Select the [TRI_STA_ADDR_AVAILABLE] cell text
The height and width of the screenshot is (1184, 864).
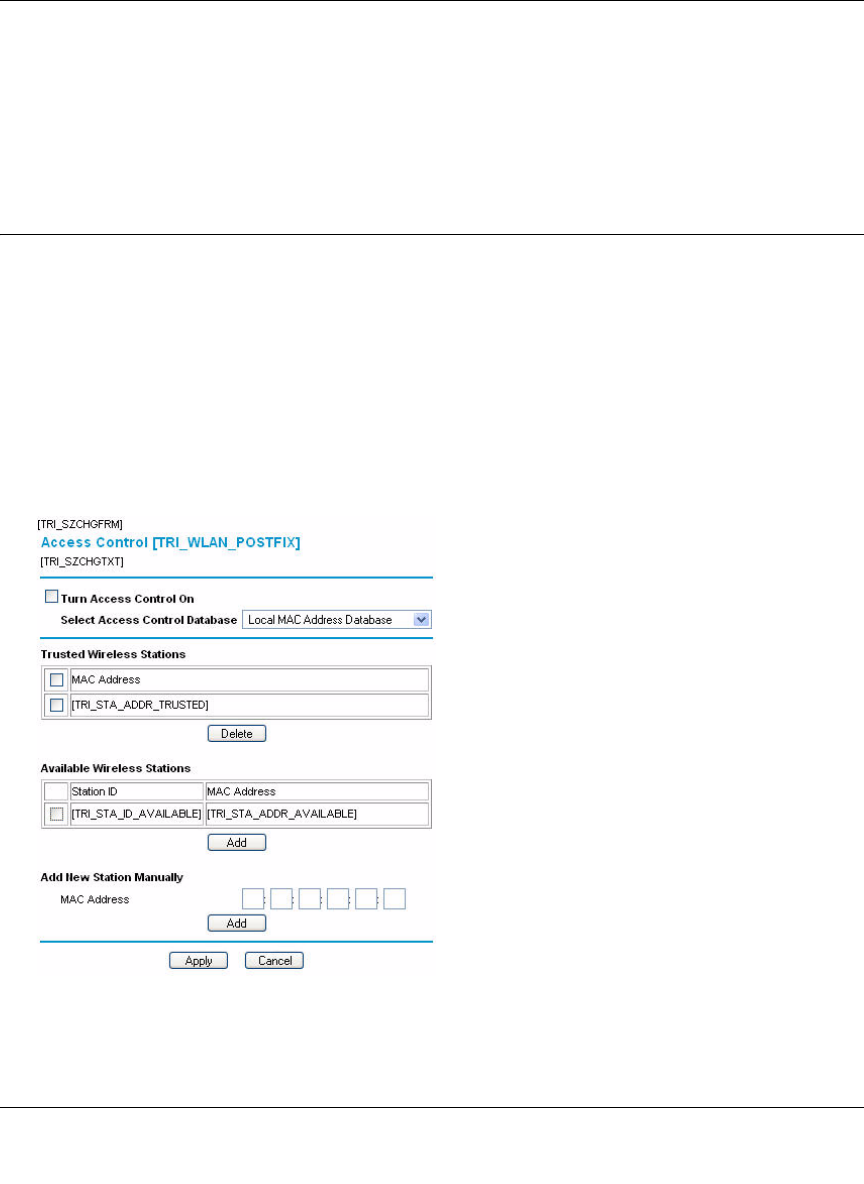(282, 814)
